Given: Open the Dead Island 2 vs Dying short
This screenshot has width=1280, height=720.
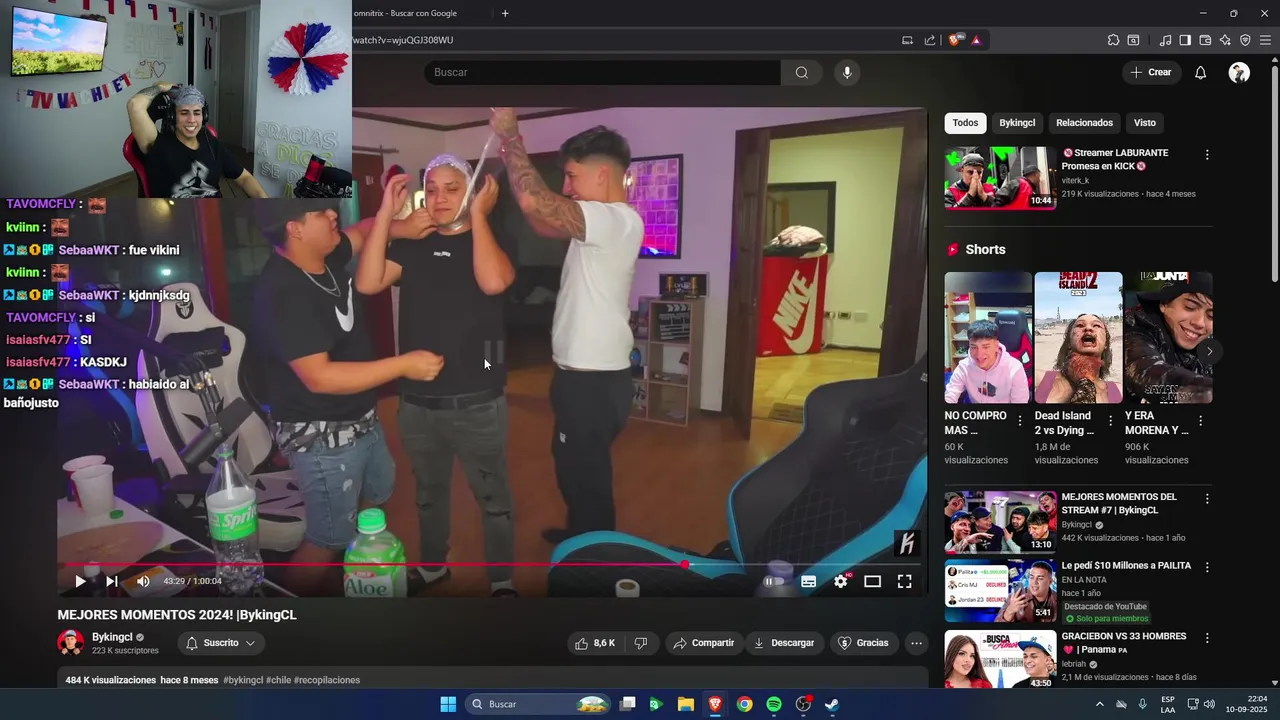Looking at the screenshot, I should [x=1078, y=338].
